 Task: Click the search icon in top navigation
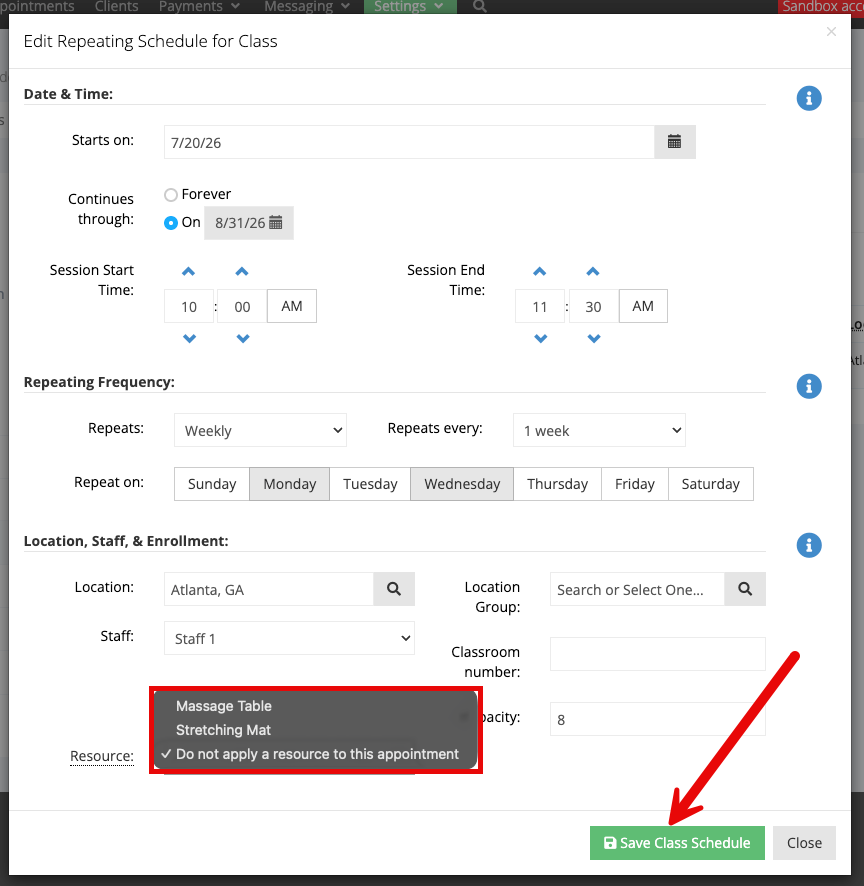480,6
